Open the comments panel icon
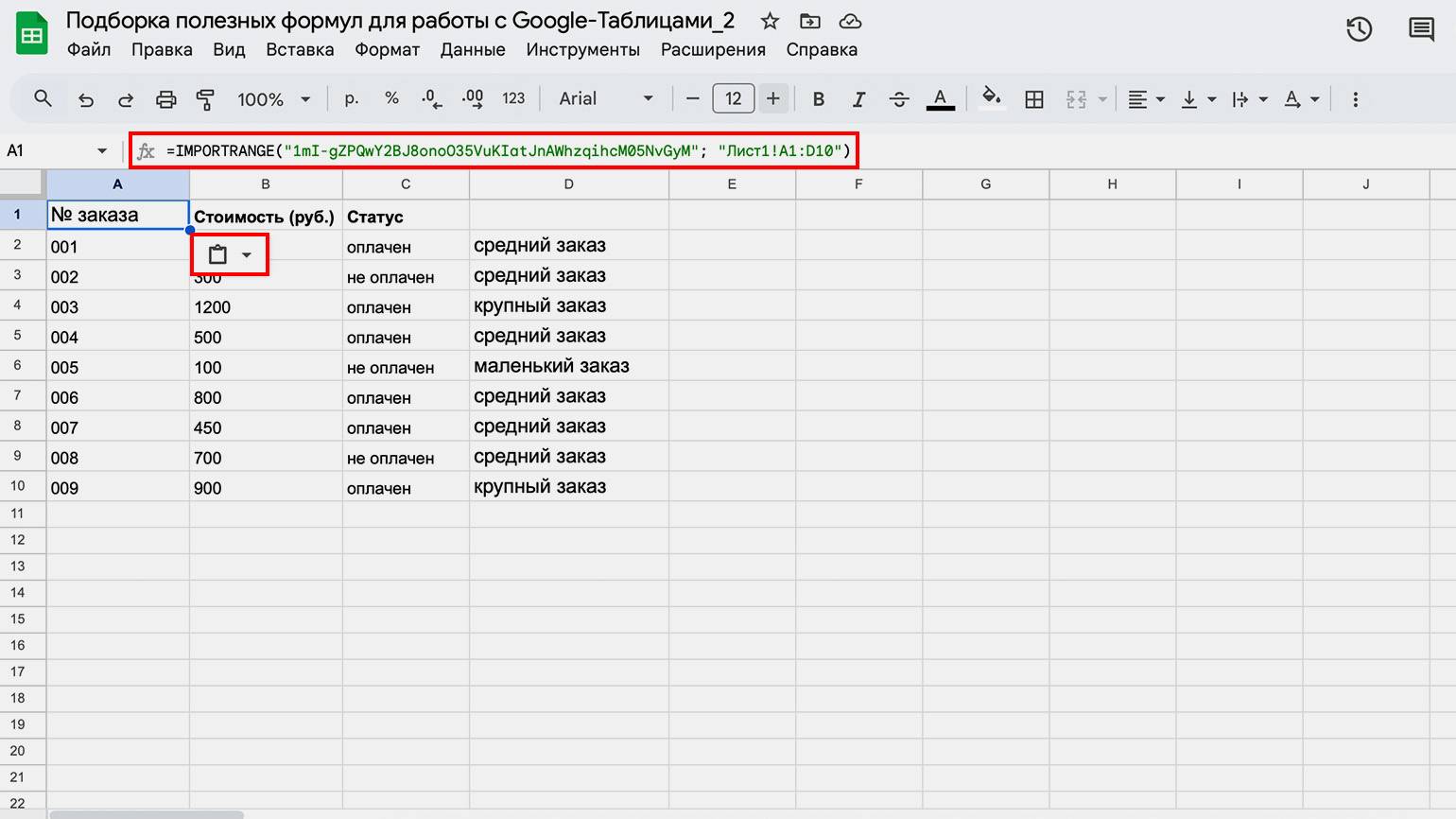The width and height of the screenshot is (1456, 819). point(1421,29)
